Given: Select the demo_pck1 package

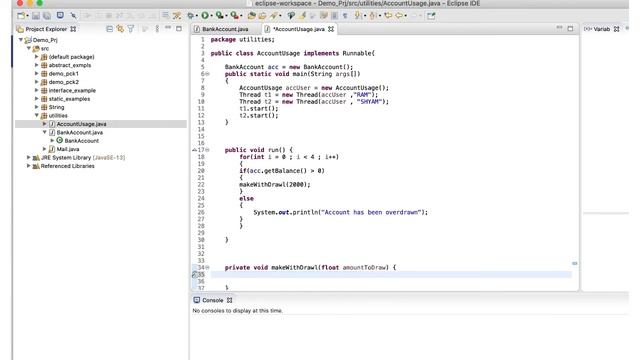Looking at the screenshot, I should pos(60,73).
